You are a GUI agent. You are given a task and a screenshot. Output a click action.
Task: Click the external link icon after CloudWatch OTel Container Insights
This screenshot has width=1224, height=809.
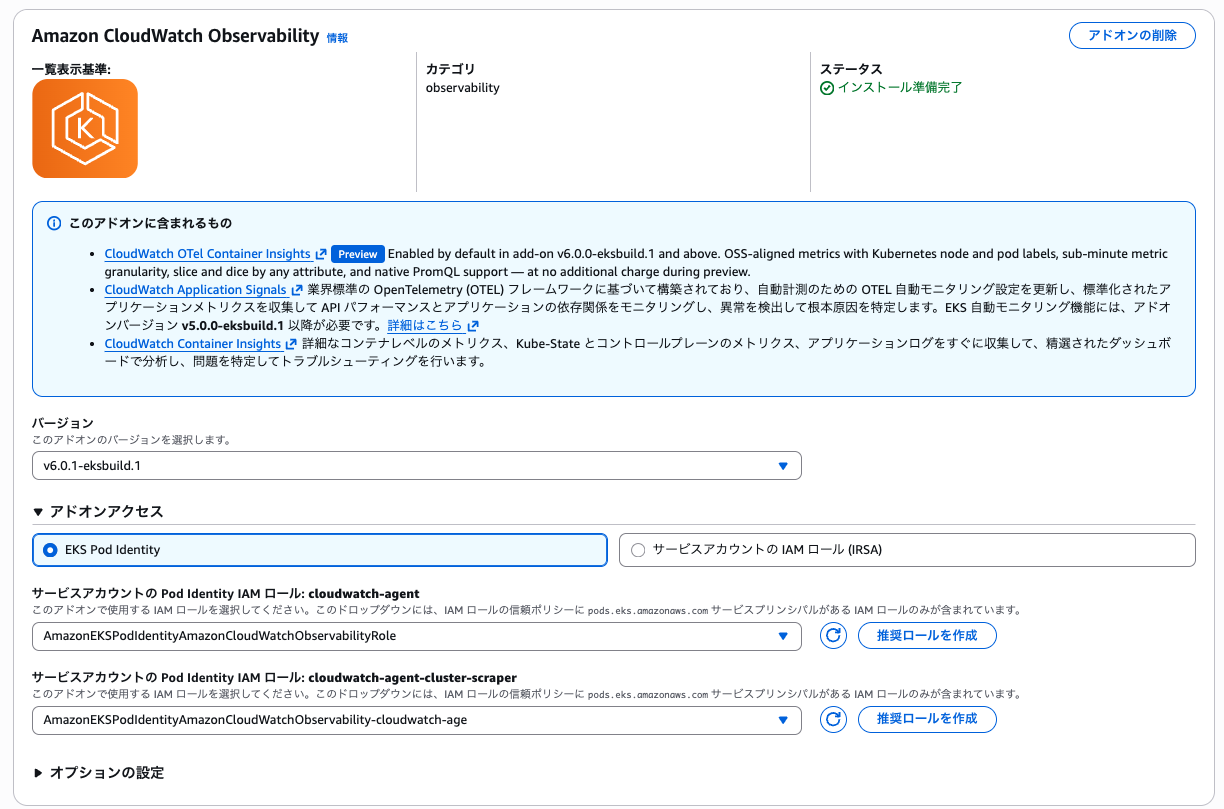point(321,254)
